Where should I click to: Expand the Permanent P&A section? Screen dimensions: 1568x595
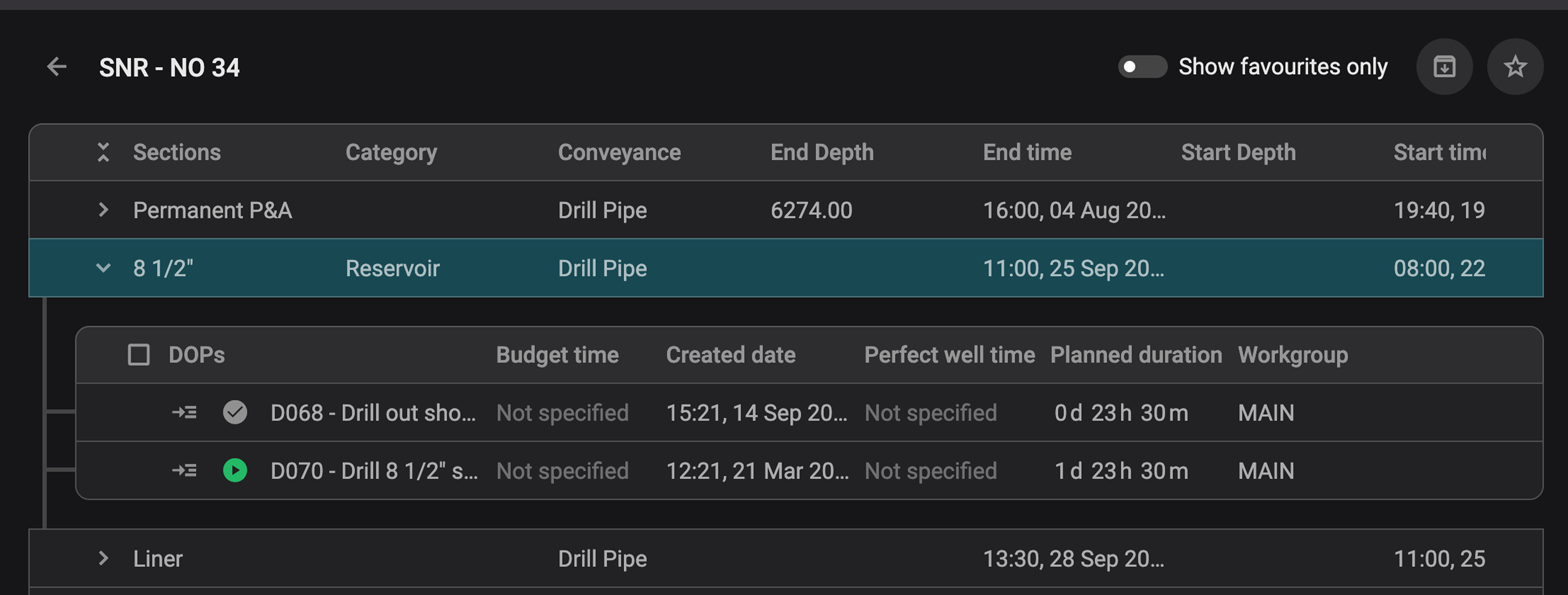(103, 210)
